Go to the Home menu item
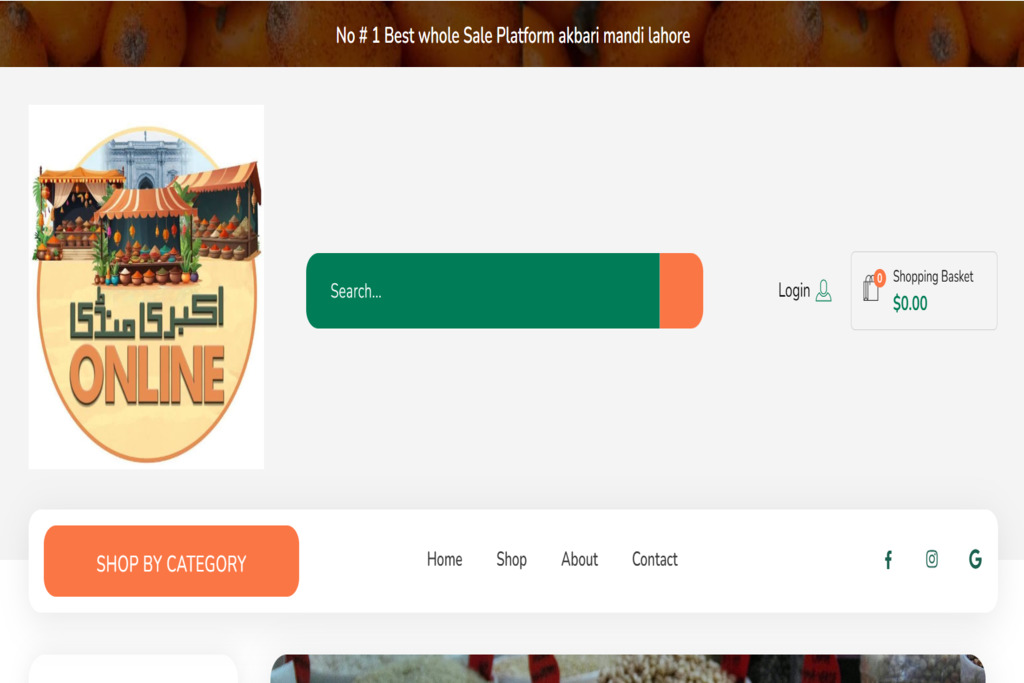 tap(444, 560)
